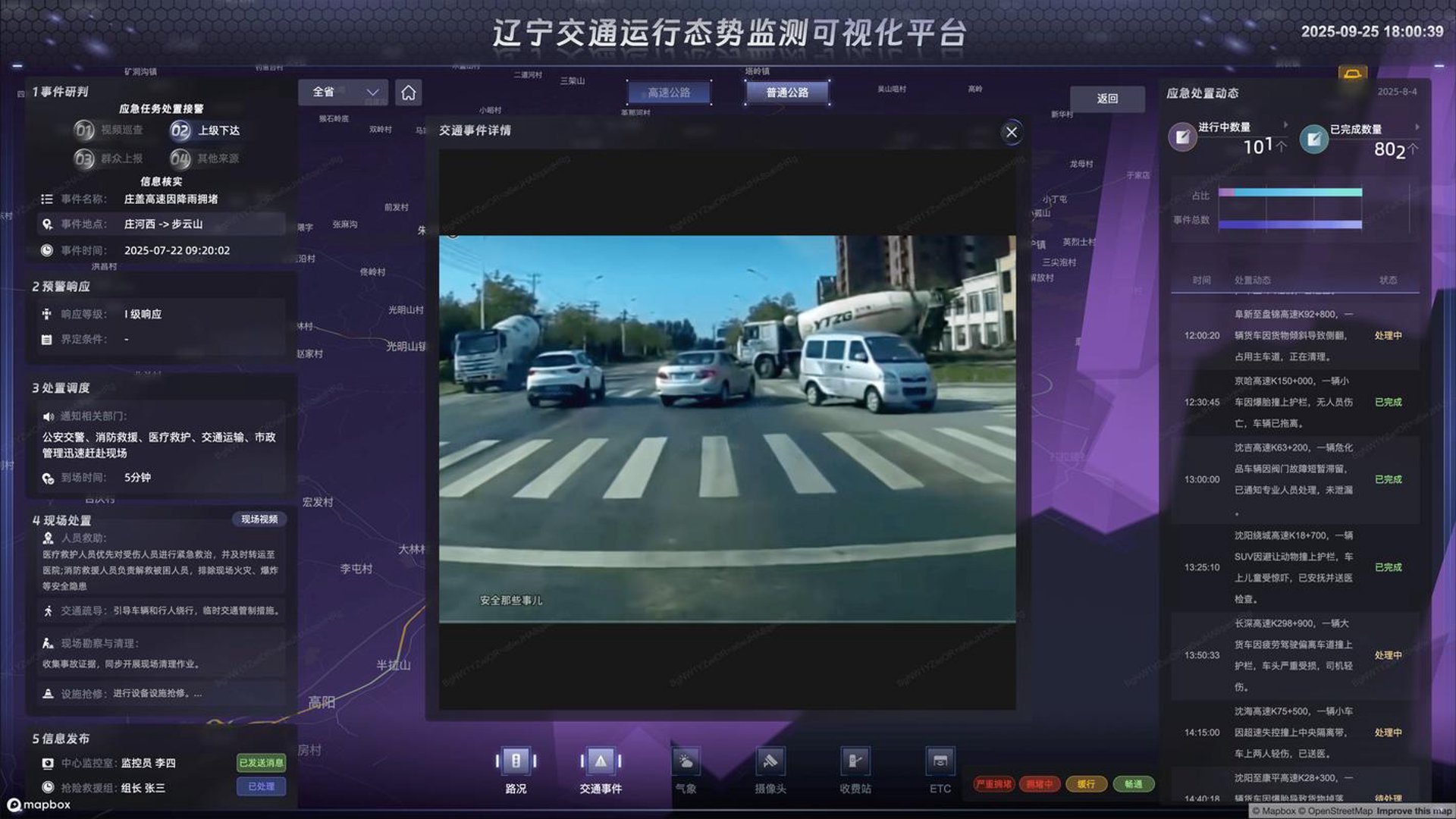Close the 交通事件详情 dialog
Screen dimensions: 1456x819
[1012, 132]
